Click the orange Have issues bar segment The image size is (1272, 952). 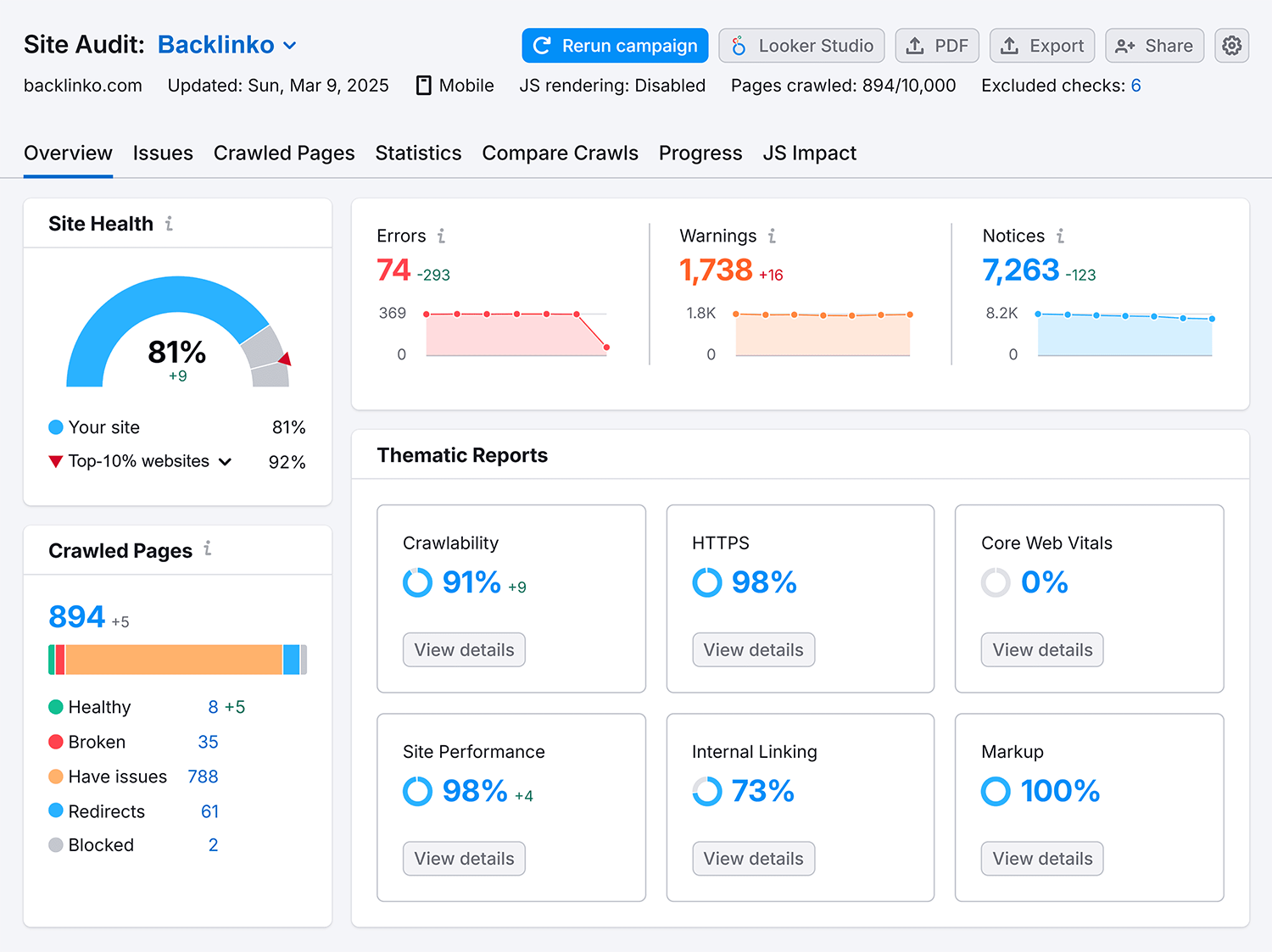[x=174, y=660]
